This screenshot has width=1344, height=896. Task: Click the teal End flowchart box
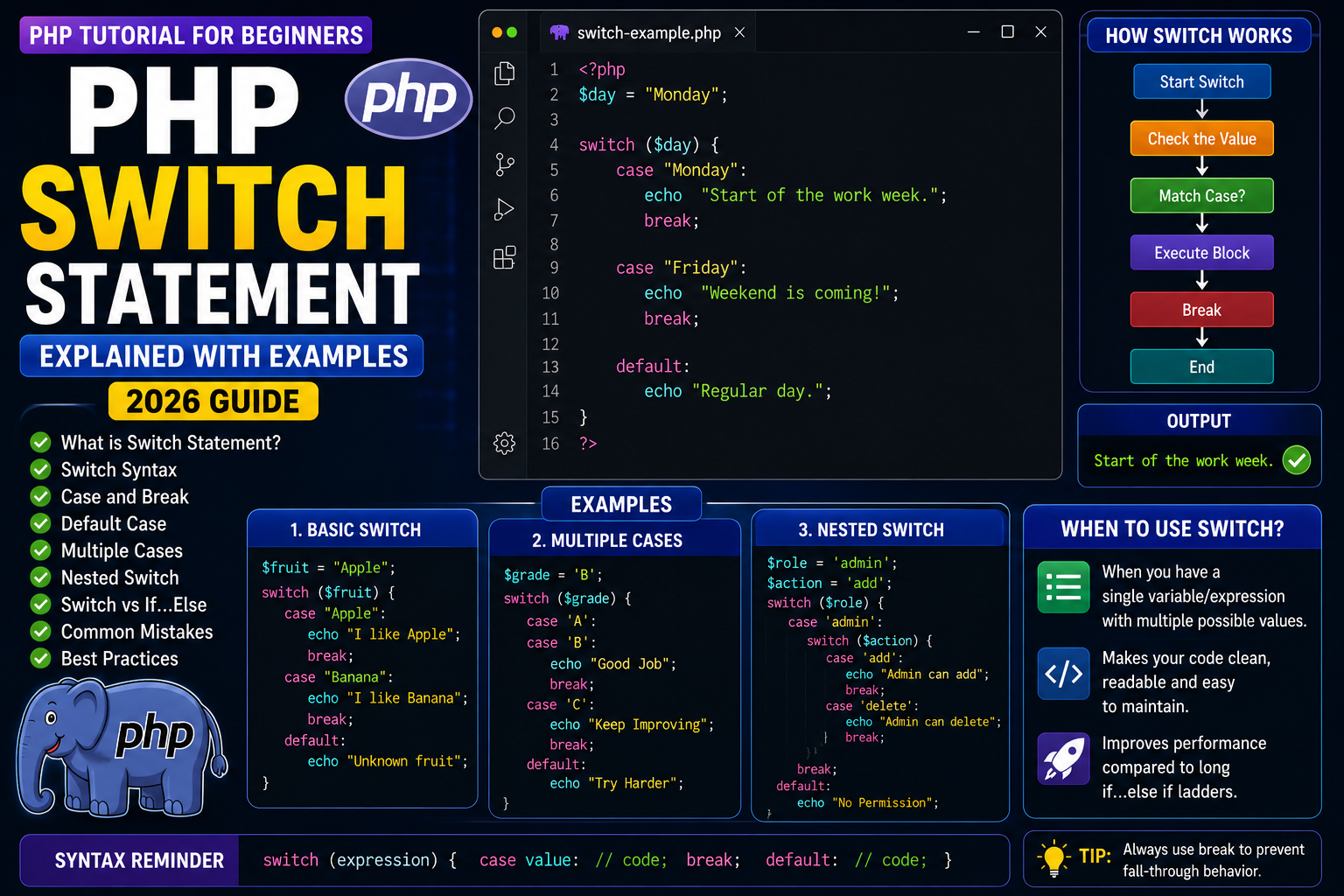[1201, 367]
